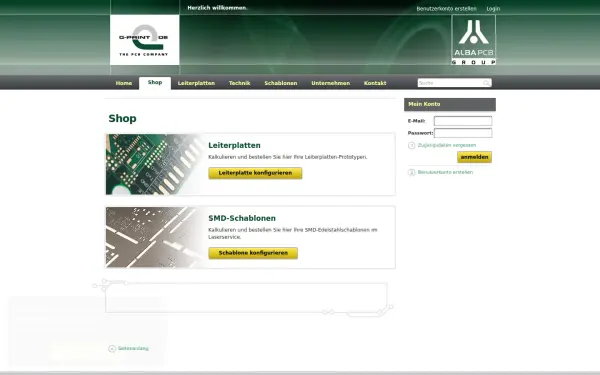Open the Zugangsdaten vergessen link
The height and width of the screenshot is (375, 600).
click(x=447, y=145)
